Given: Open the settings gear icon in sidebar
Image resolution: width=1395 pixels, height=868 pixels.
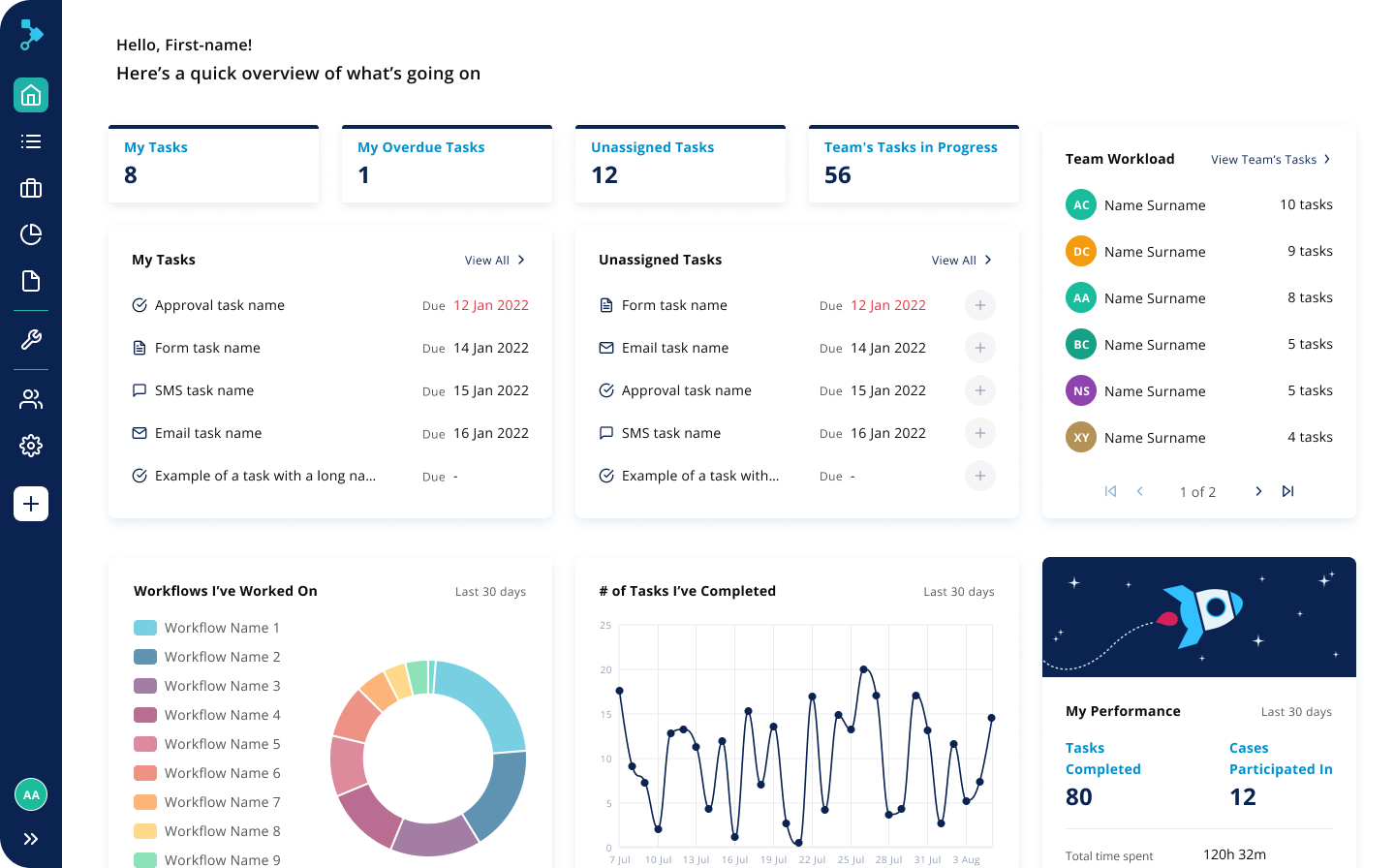Looking at the screenshot, I should coord(31,446).
